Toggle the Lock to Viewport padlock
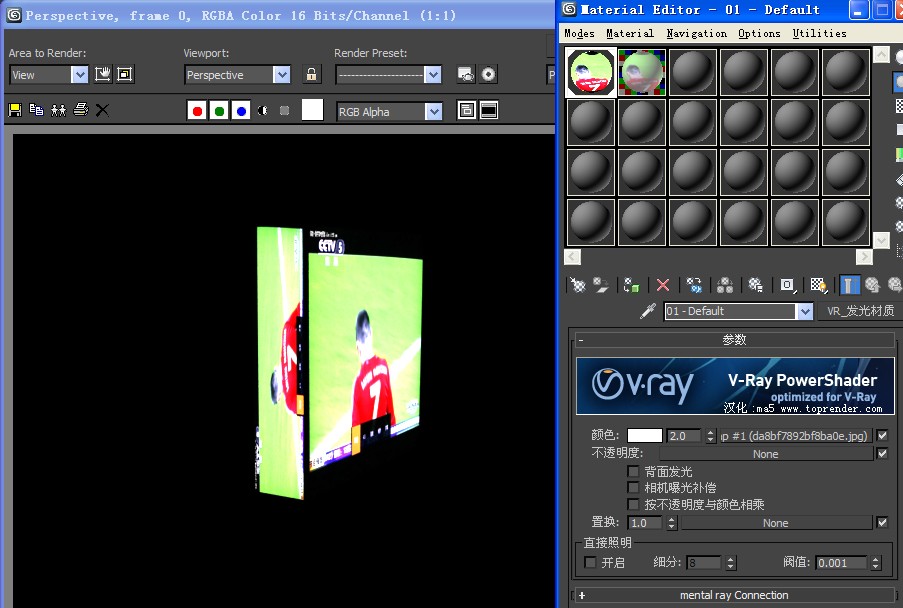Image resolution: width=903 pixels, height=608 pixels. pos(311,74)
